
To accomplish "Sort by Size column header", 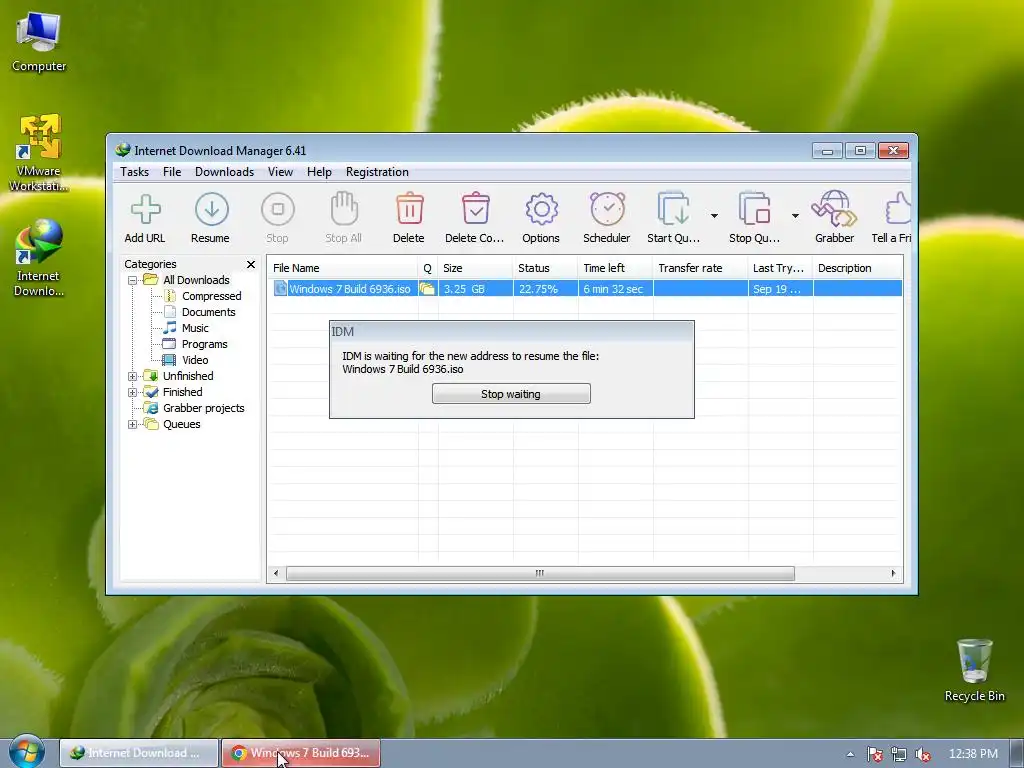I will 475,268.
